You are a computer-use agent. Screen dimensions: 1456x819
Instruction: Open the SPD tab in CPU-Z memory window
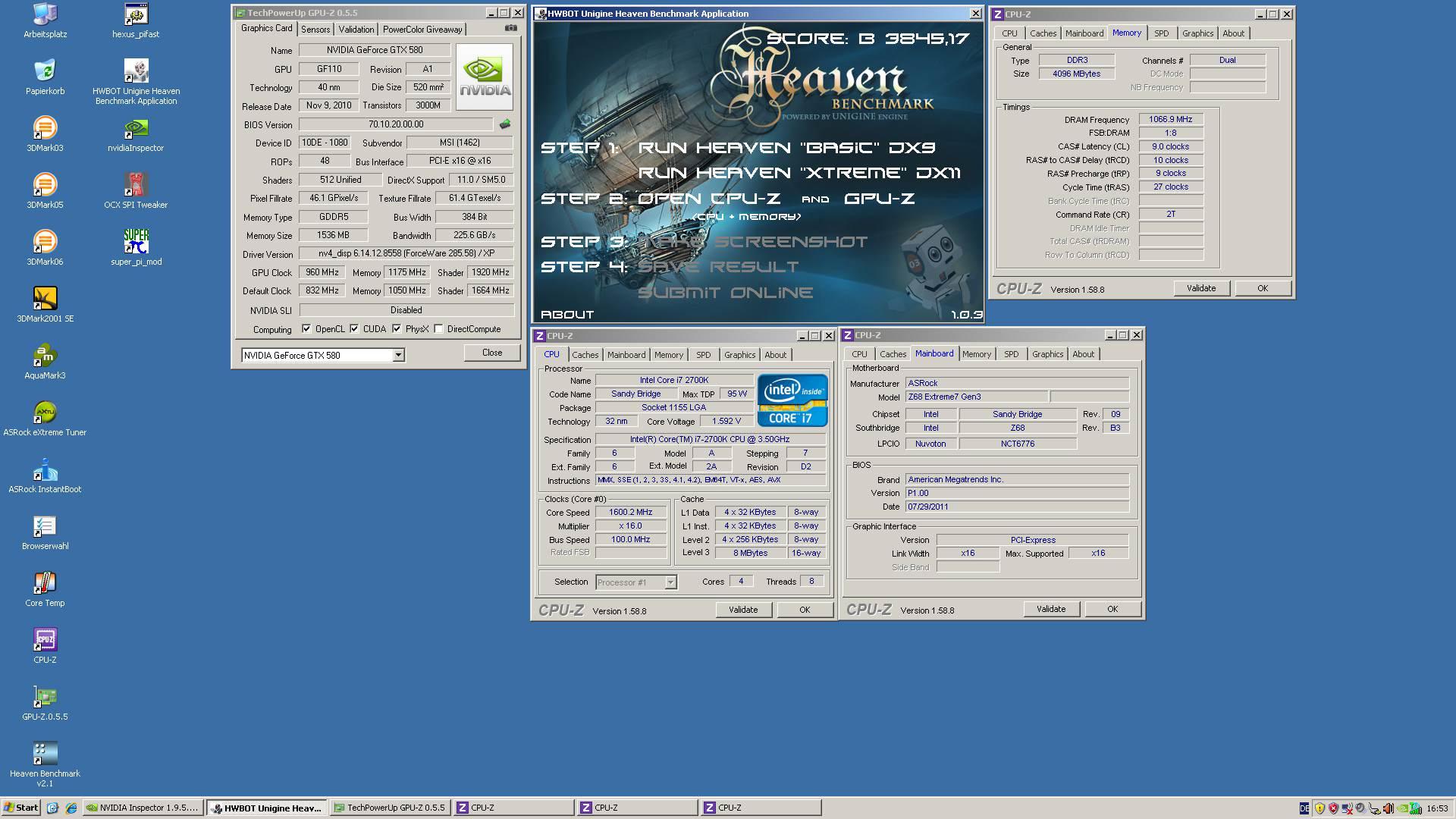tap(1161, 33)
